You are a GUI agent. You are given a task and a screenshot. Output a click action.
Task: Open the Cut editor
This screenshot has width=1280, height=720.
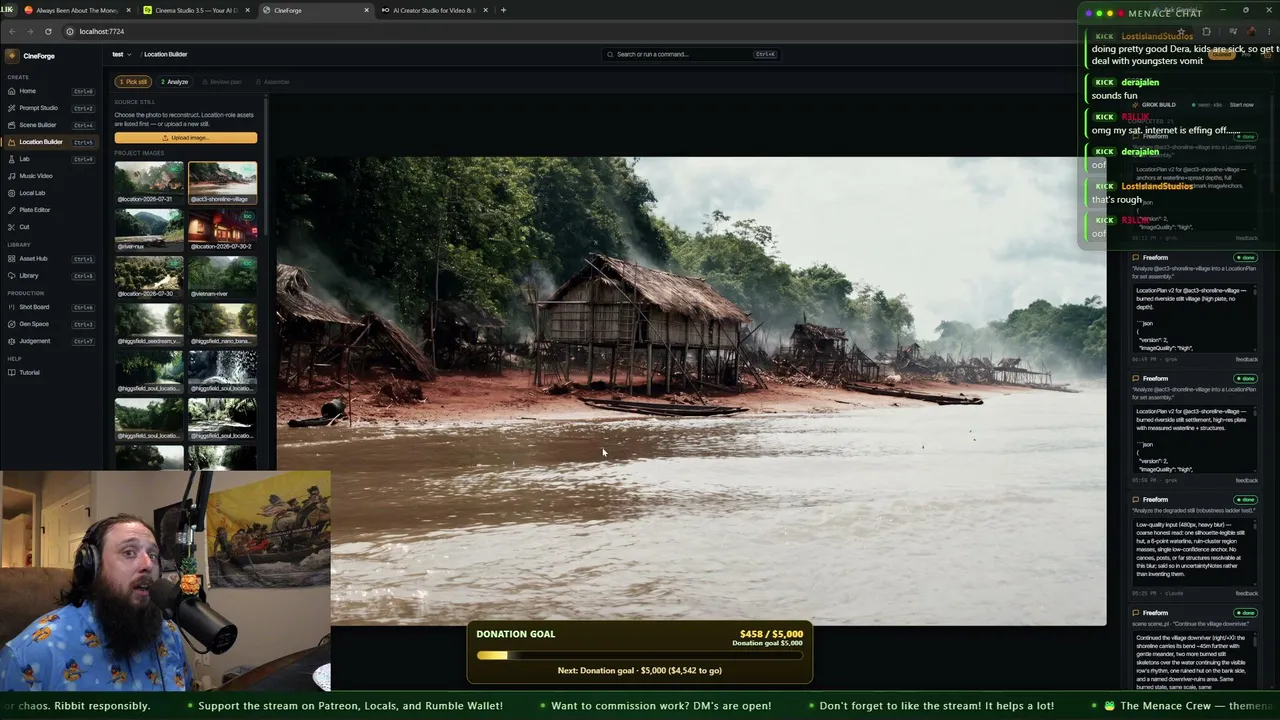pyautogui.click(x=50, y=227)
